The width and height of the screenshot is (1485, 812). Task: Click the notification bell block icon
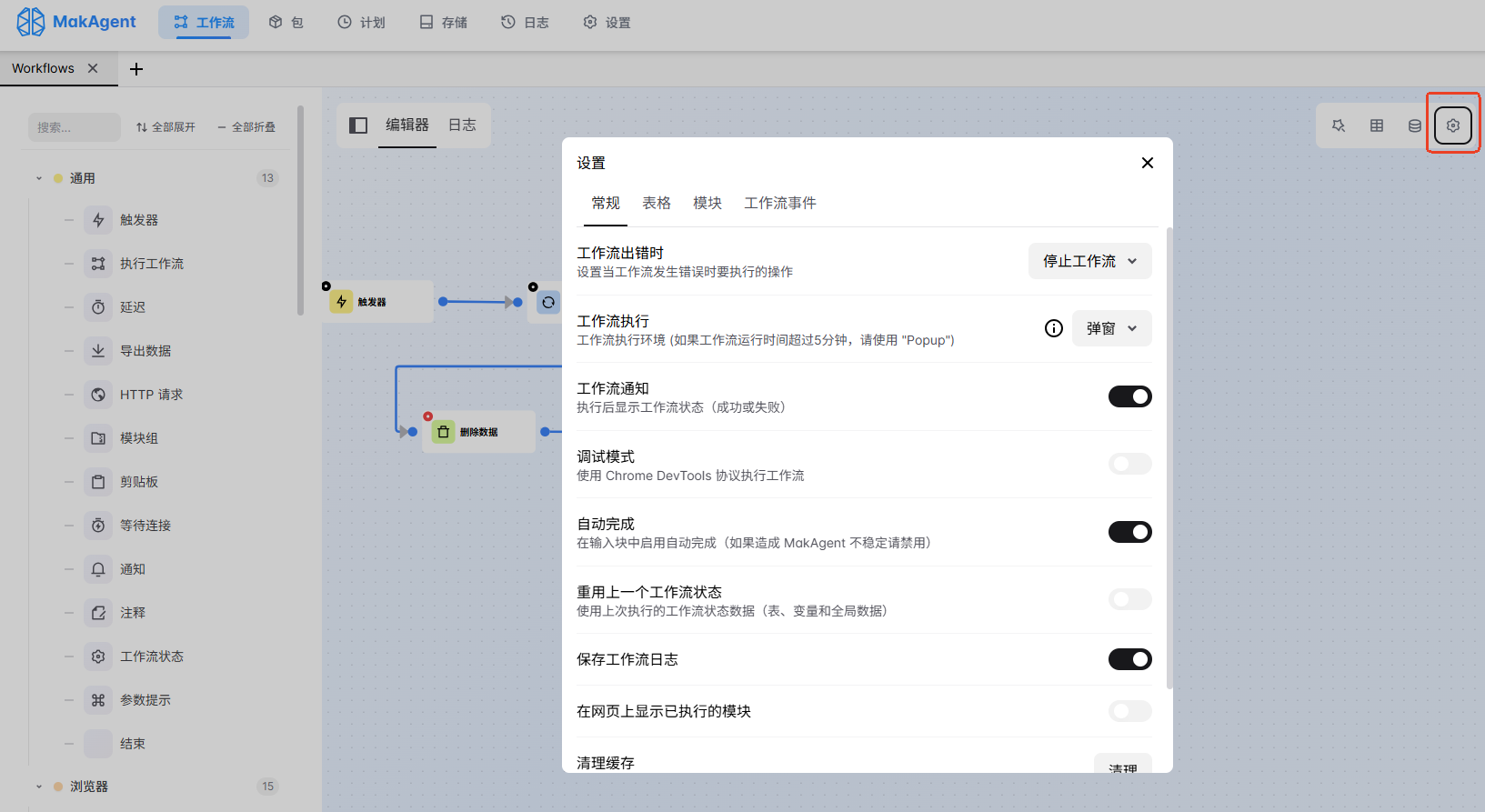pyautogui.click(x=98, y=569)
